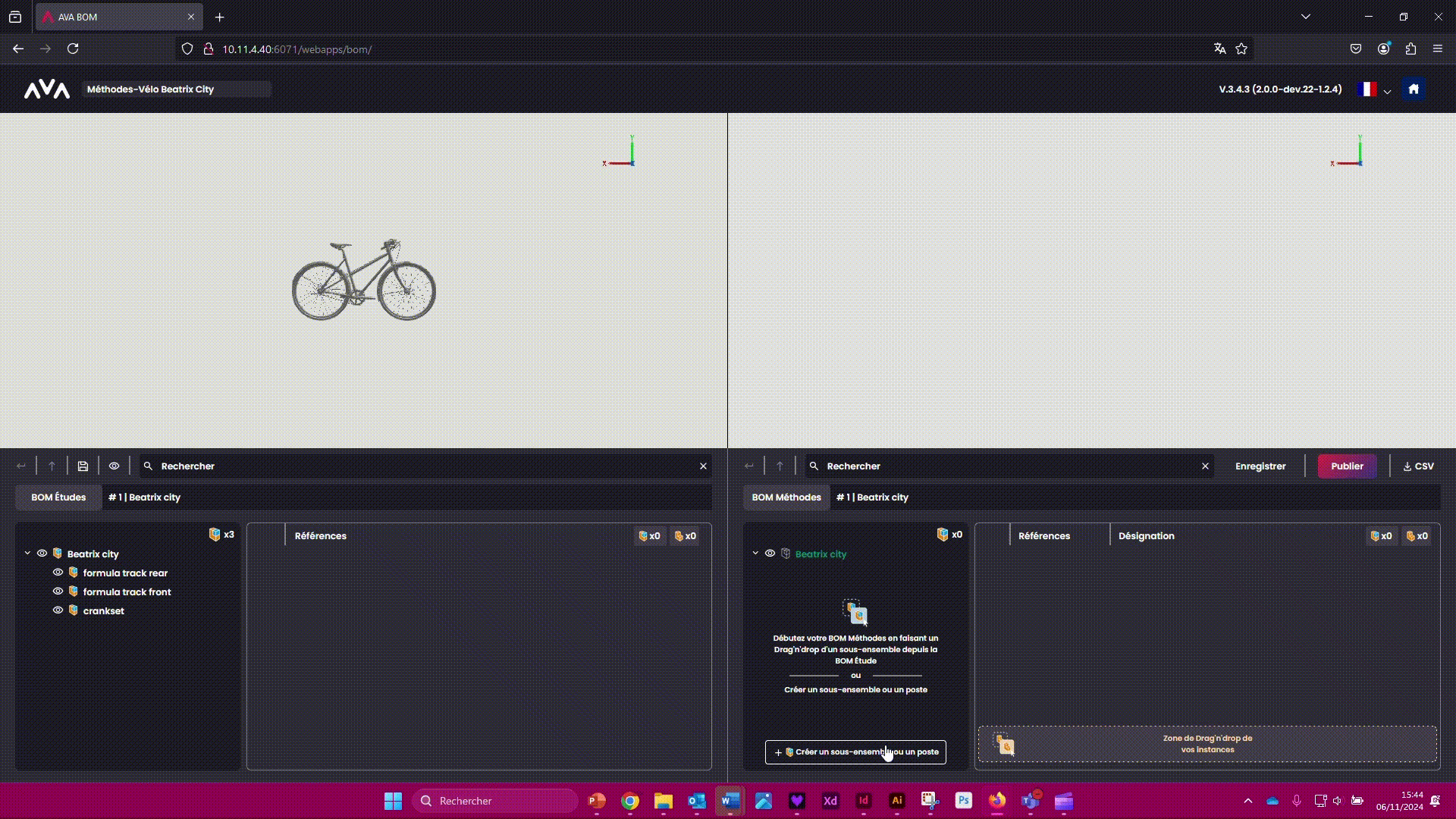Hide the formula track rear item

click(58, 573)
